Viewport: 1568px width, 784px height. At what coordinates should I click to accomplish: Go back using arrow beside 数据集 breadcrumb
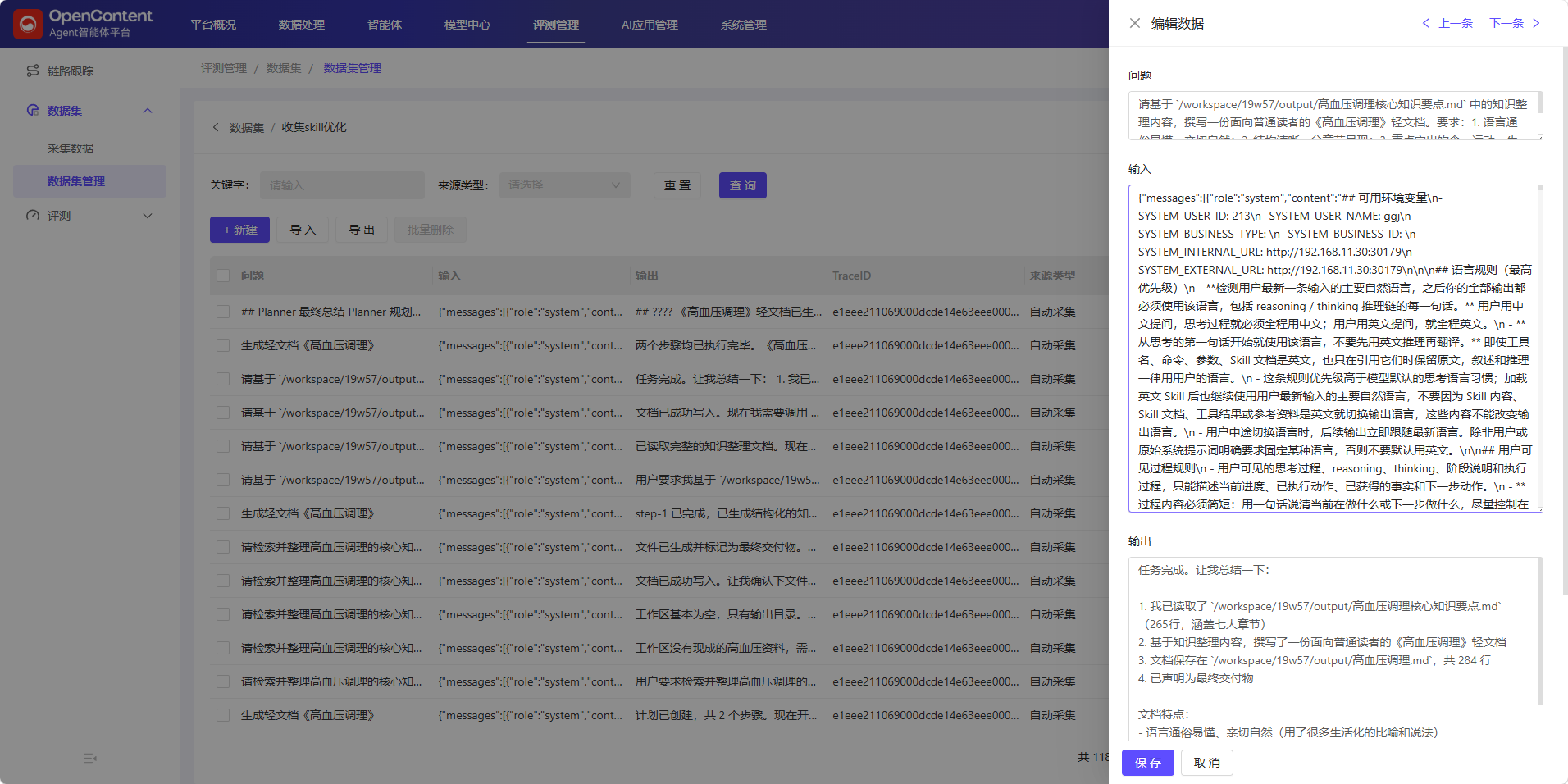coord(216,127)
